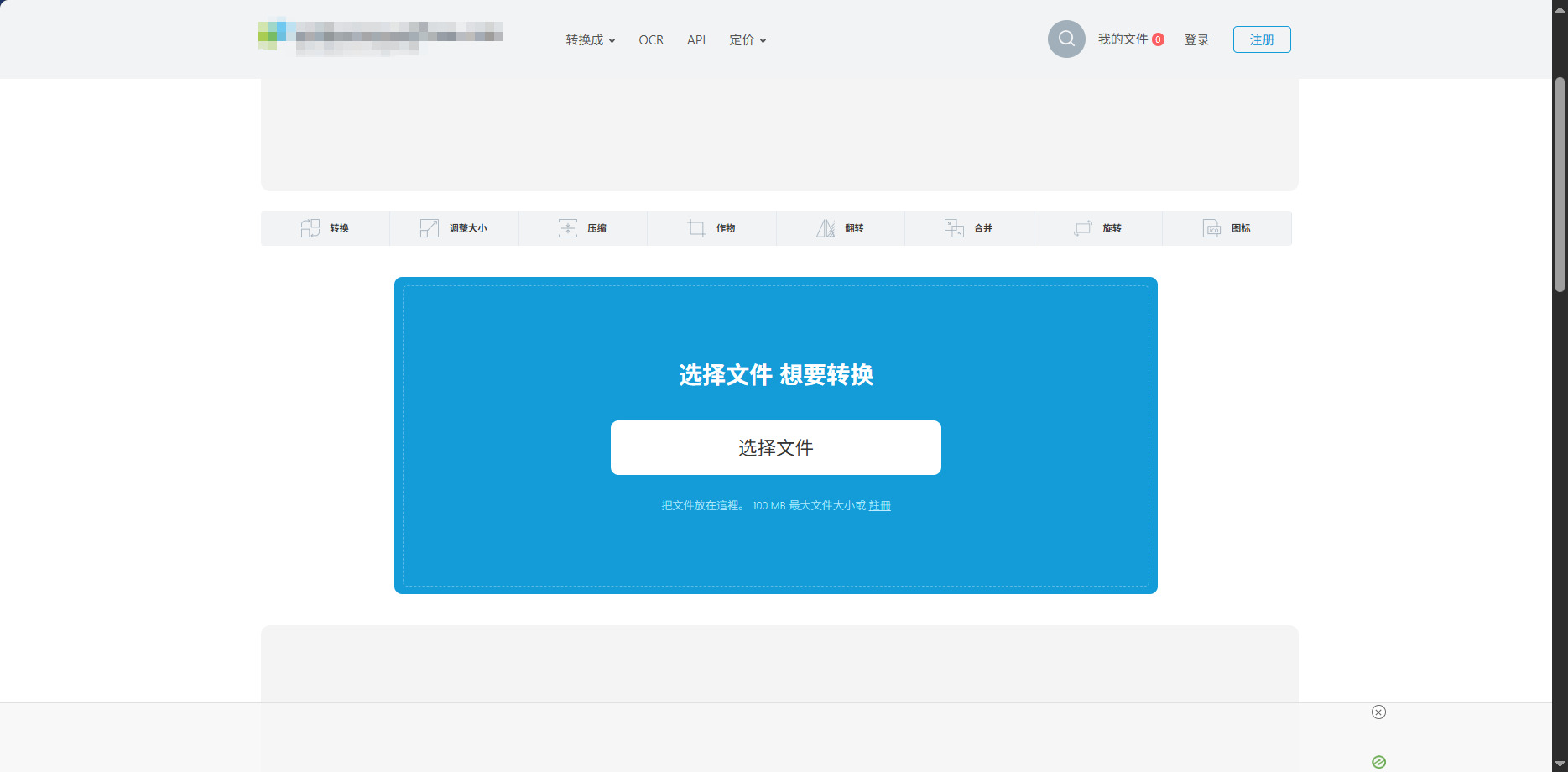Follow the 註冊 link under the upload button

coord(880,505)
